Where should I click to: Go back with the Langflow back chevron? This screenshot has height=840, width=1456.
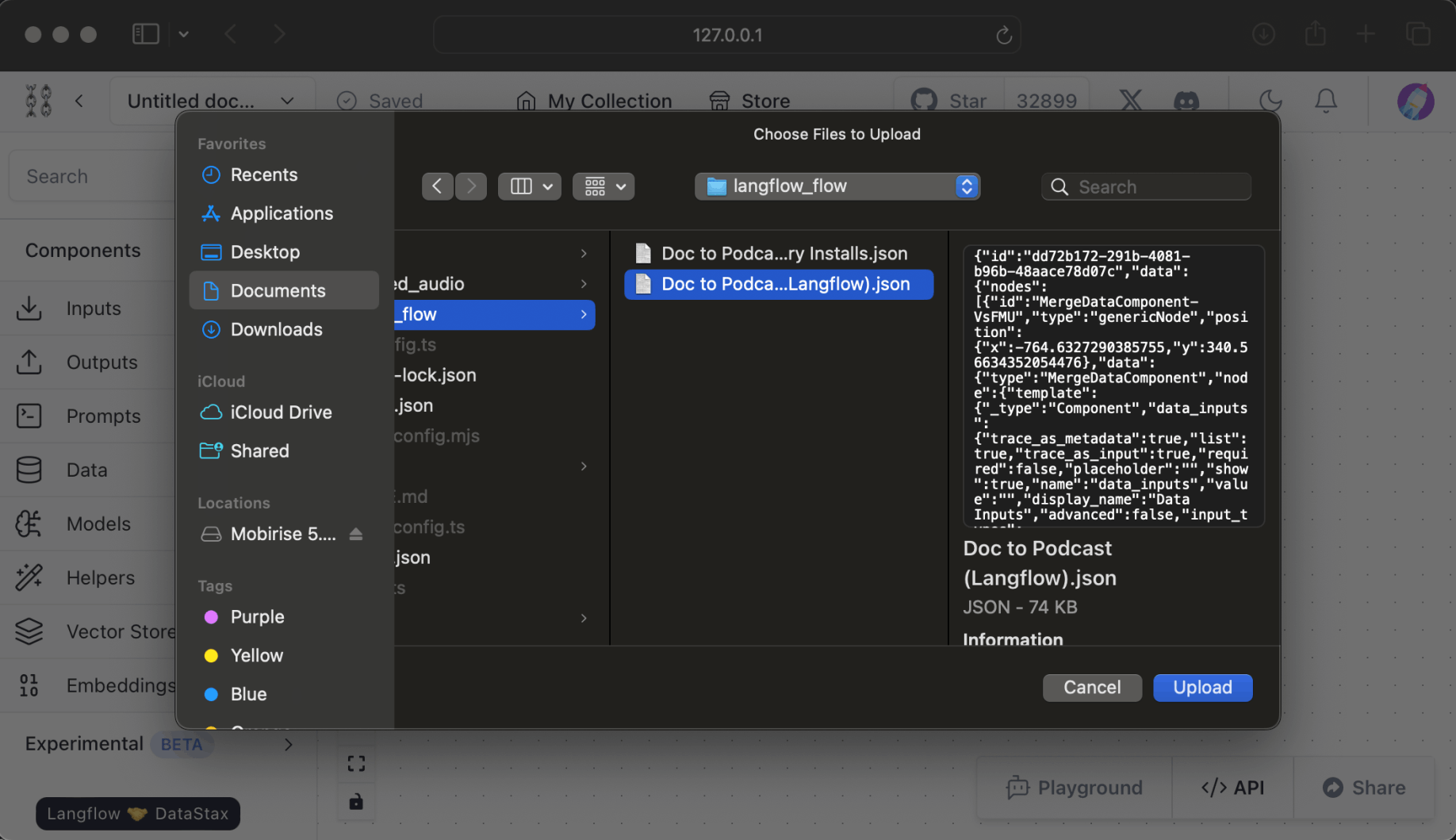point(79,101)
